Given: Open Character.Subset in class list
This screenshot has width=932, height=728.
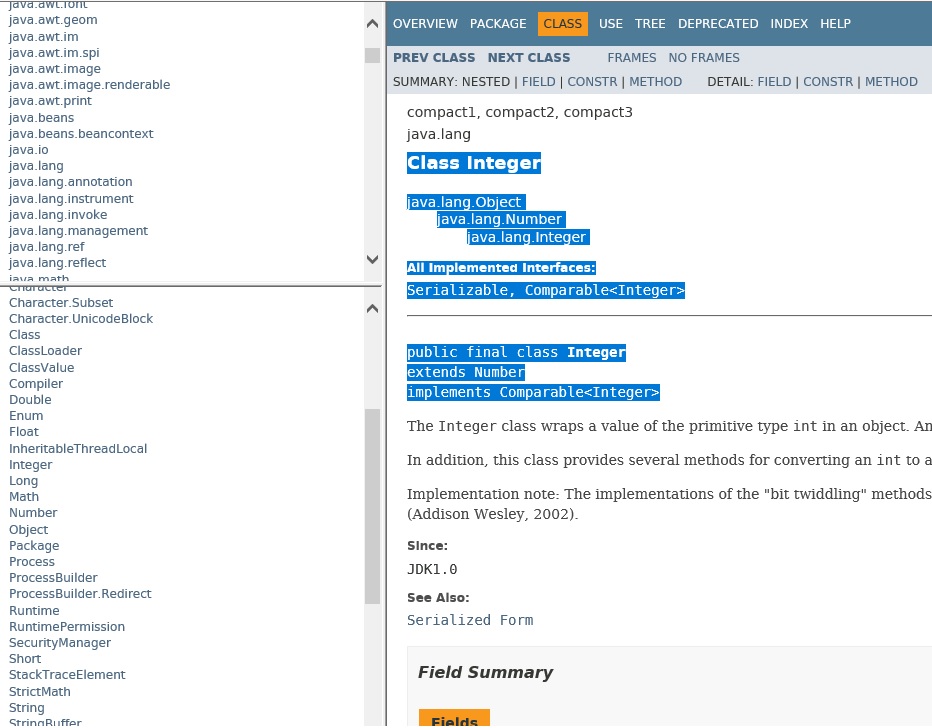Looking at the screenshot, I should click(x=61, y=302).
